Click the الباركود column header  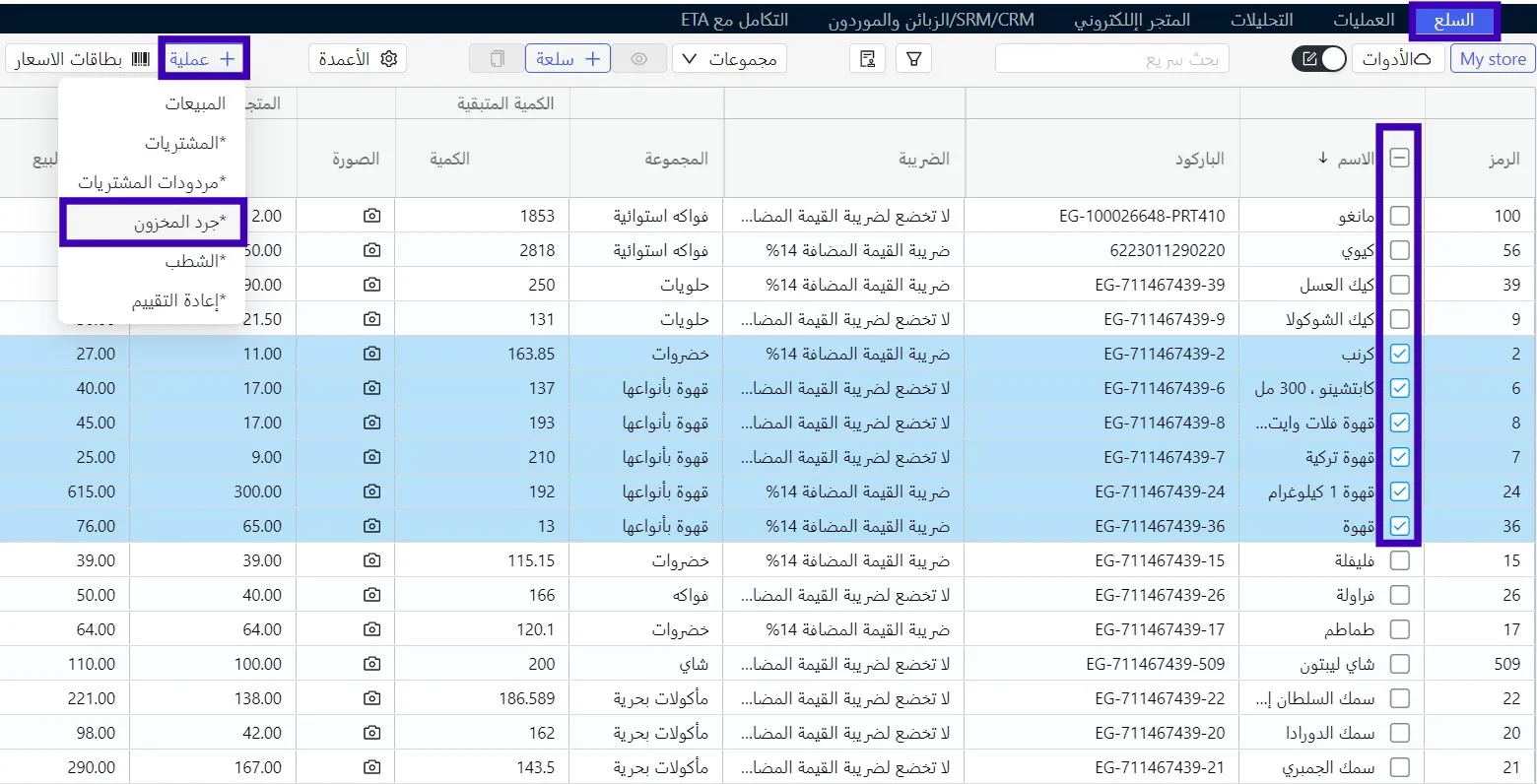coord(1103,159)
